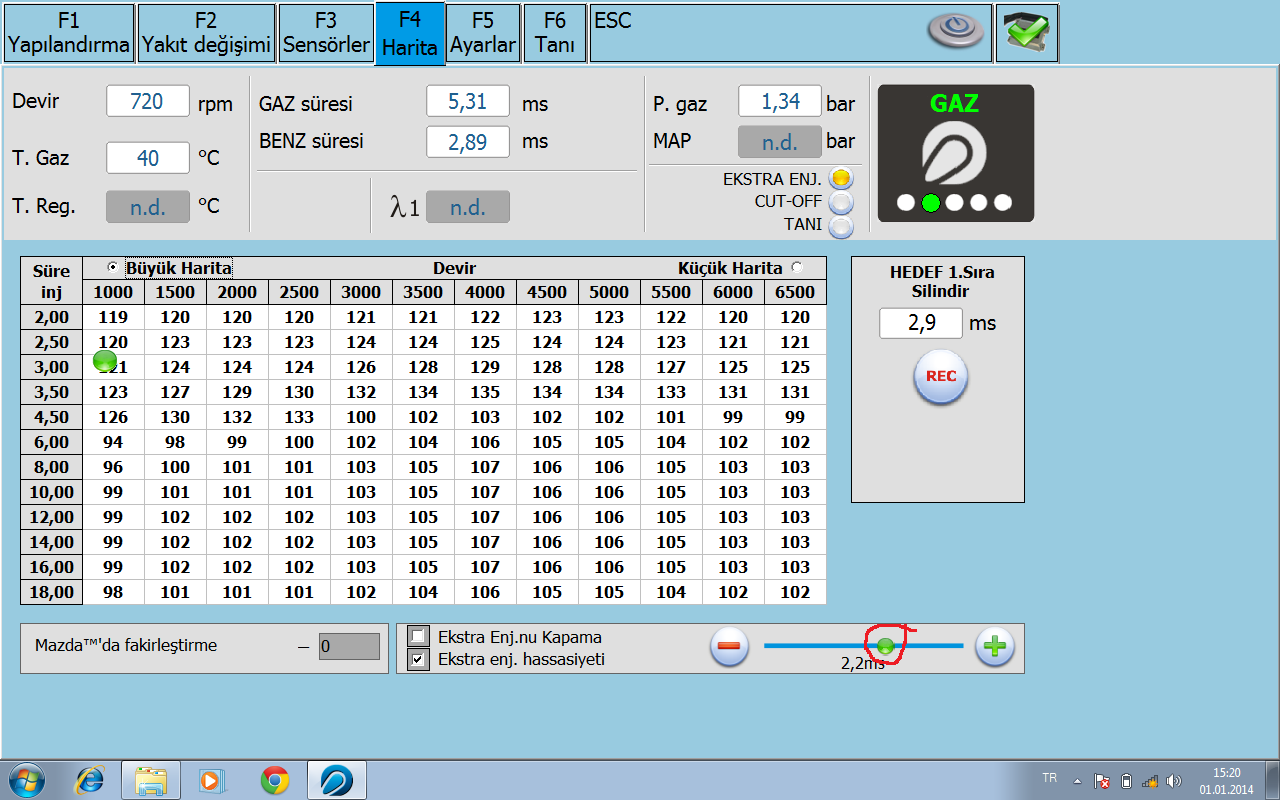Click the GAZ süresi value field

click(468, 102)
